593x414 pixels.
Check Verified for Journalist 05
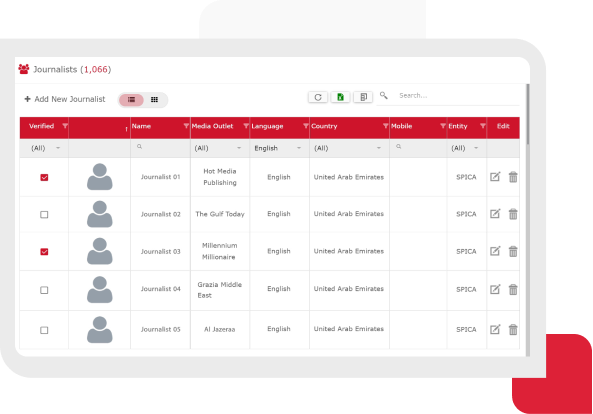click(x=44, y=330)
